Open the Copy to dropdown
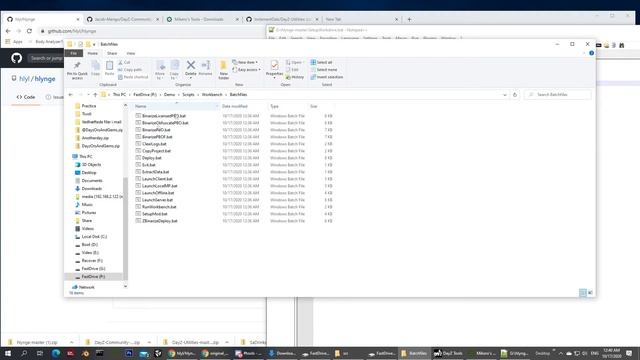The image size is (640, 360). tap(175, 70)
